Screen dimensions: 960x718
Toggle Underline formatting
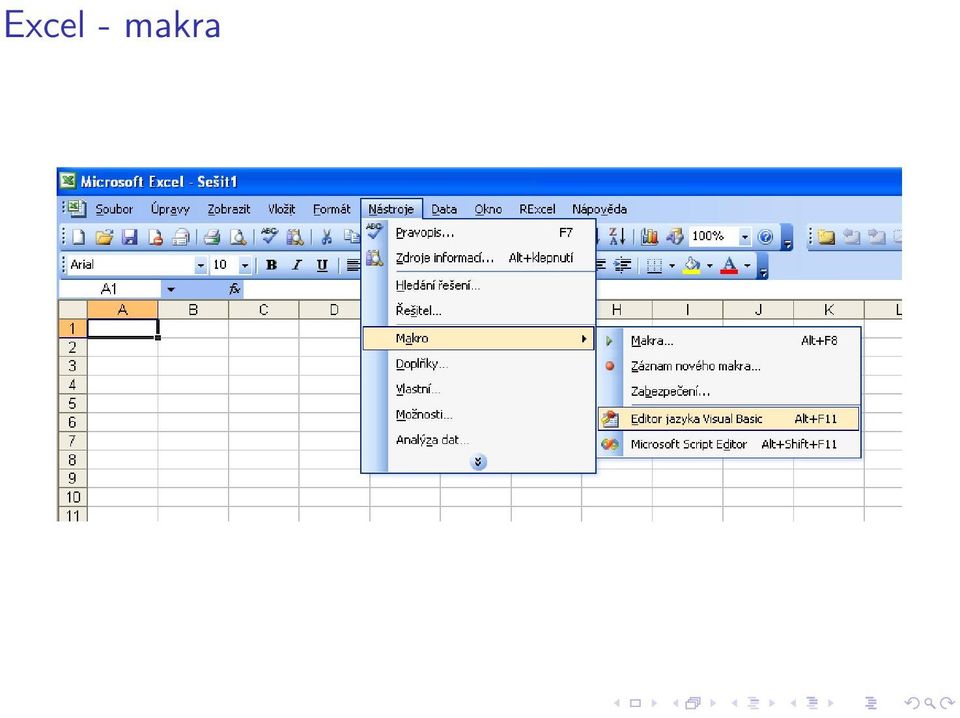click(x=322, y=265)
